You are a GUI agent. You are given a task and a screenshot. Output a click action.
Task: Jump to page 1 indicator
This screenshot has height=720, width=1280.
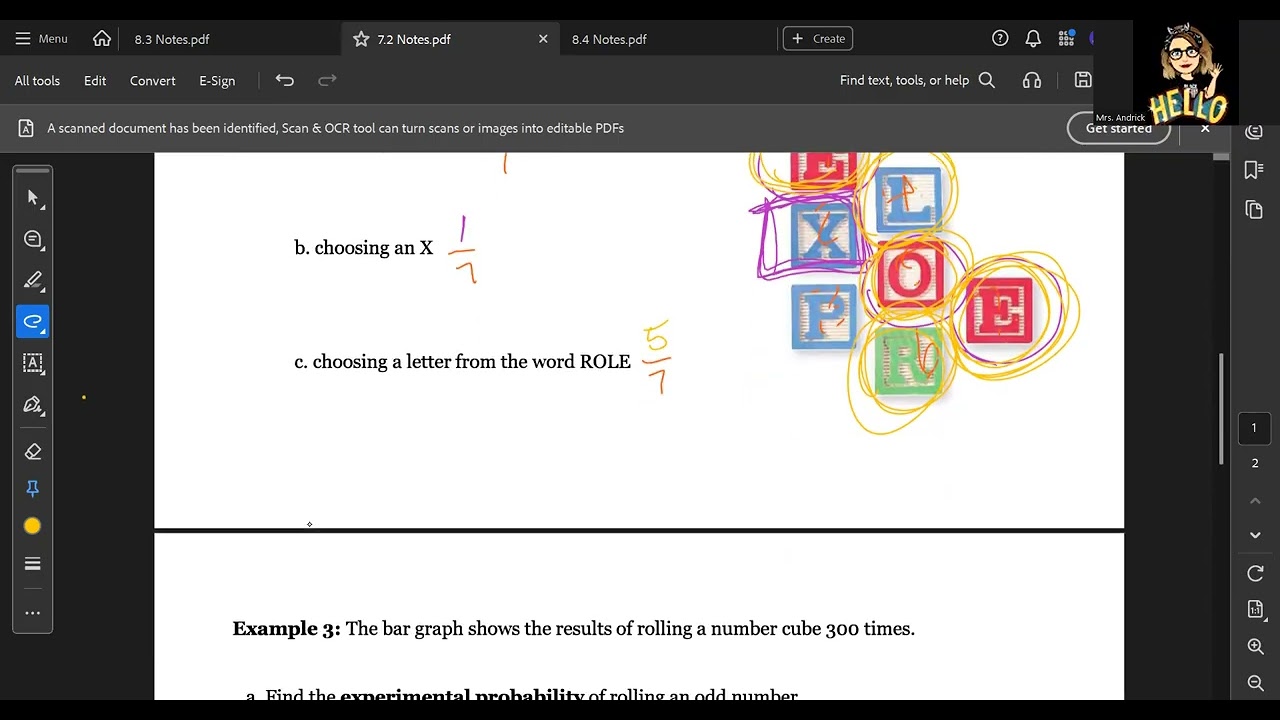click(1254, 428)
